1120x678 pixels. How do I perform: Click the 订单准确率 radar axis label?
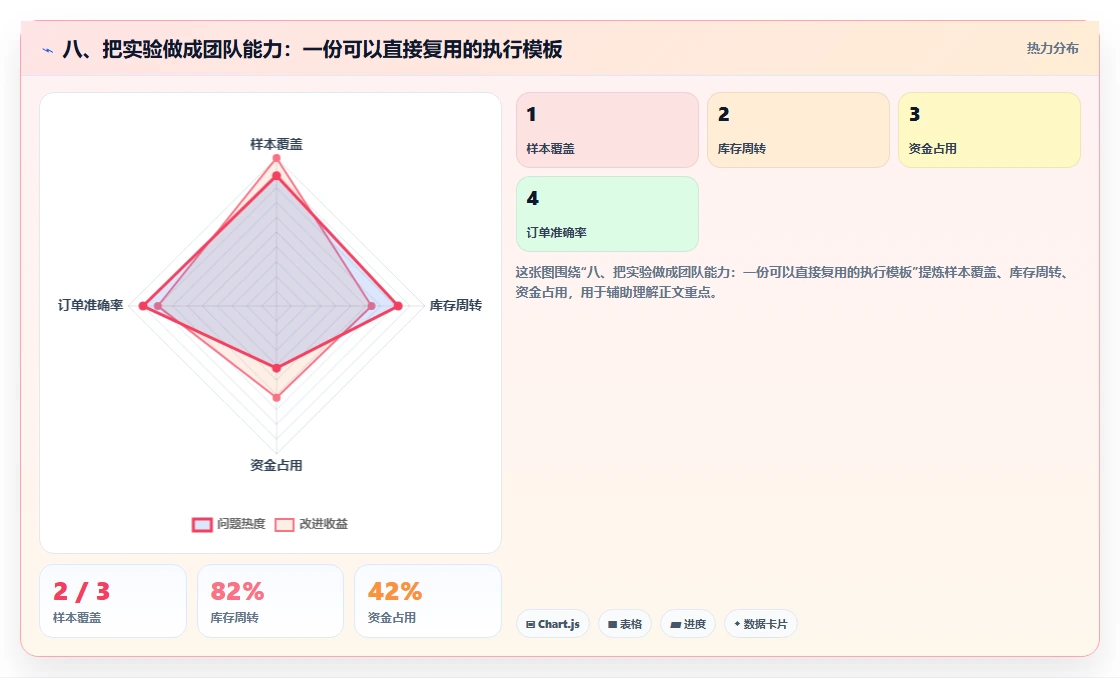point(91,306)
